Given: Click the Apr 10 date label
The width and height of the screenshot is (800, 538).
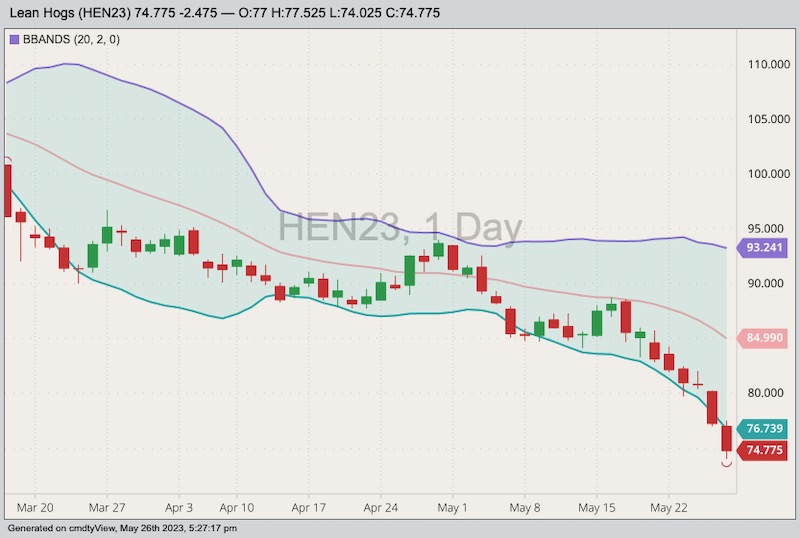Looking at the screenshot, I should [237, 507].
